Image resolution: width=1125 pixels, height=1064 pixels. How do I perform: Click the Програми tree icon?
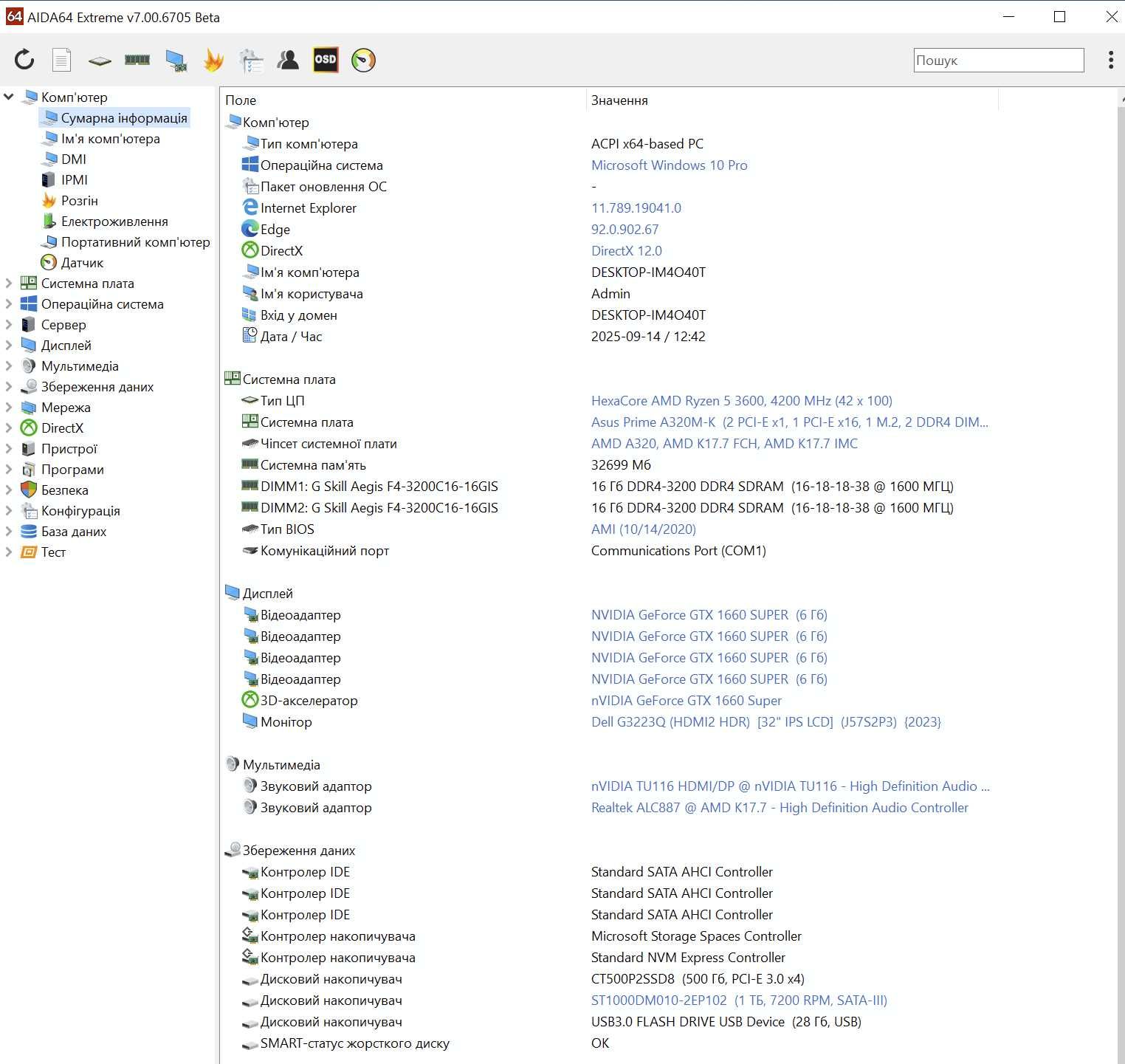pyautogui.click(x=29, y=469)
